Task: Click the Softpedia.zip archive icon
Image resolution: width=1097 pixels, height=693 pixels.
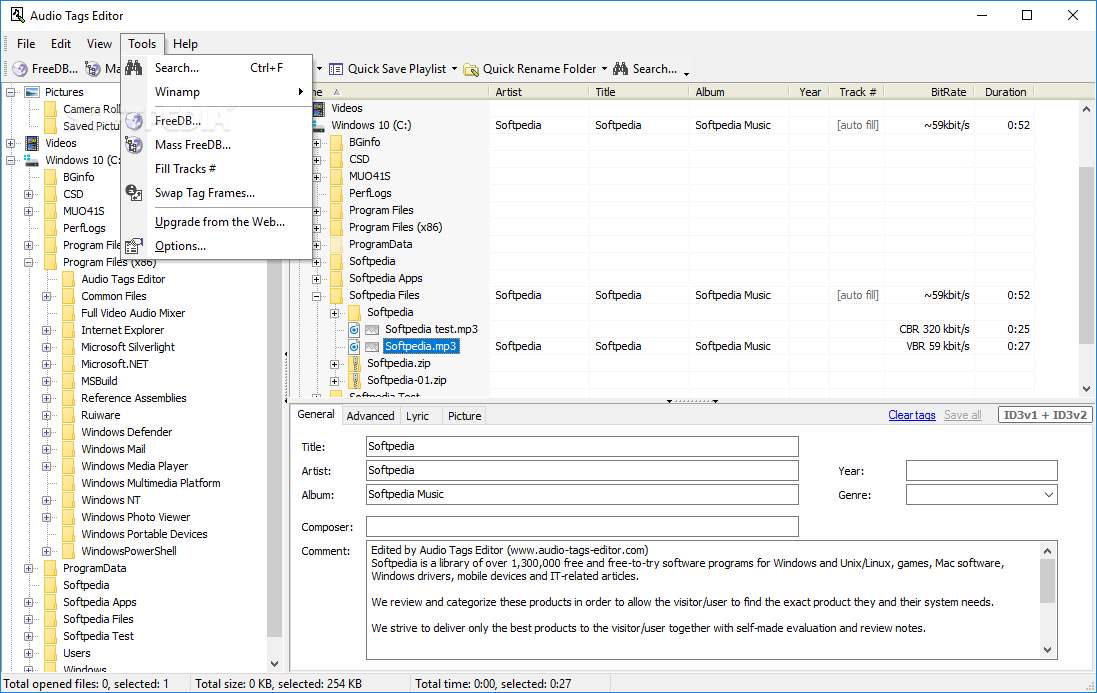Action: (354, 364)
